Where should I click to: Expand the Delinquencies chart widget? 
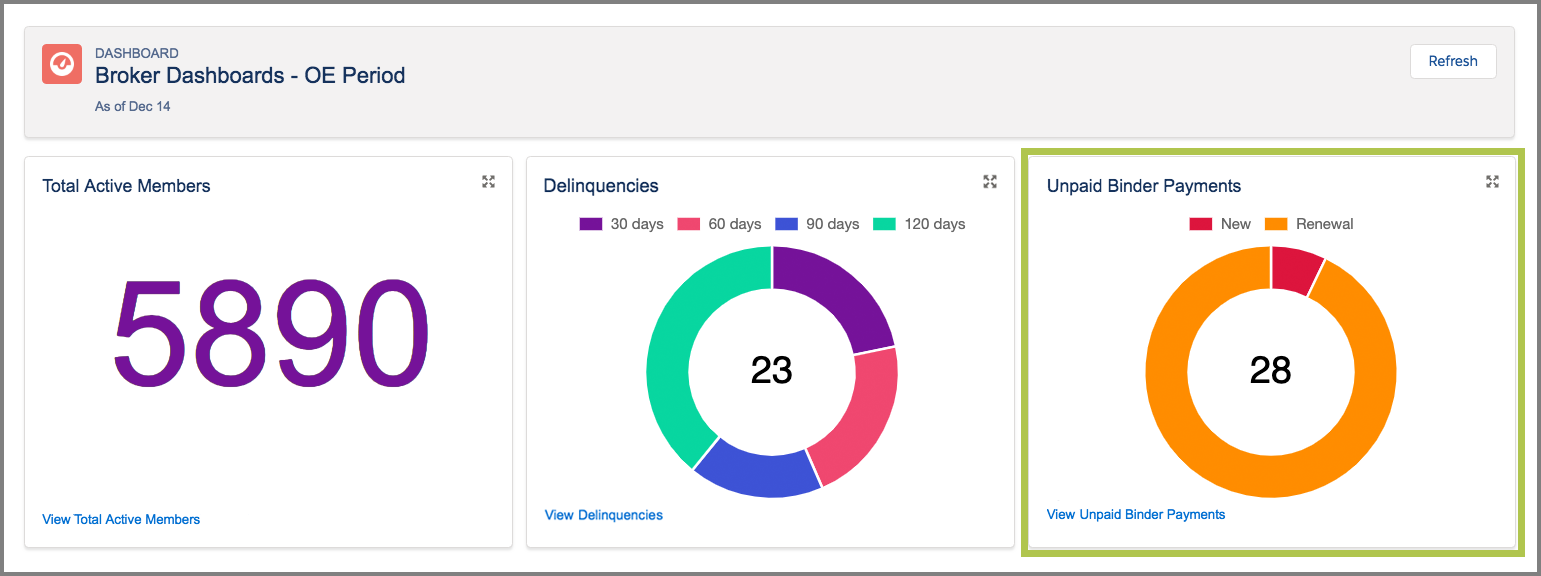tap(990, 181)
